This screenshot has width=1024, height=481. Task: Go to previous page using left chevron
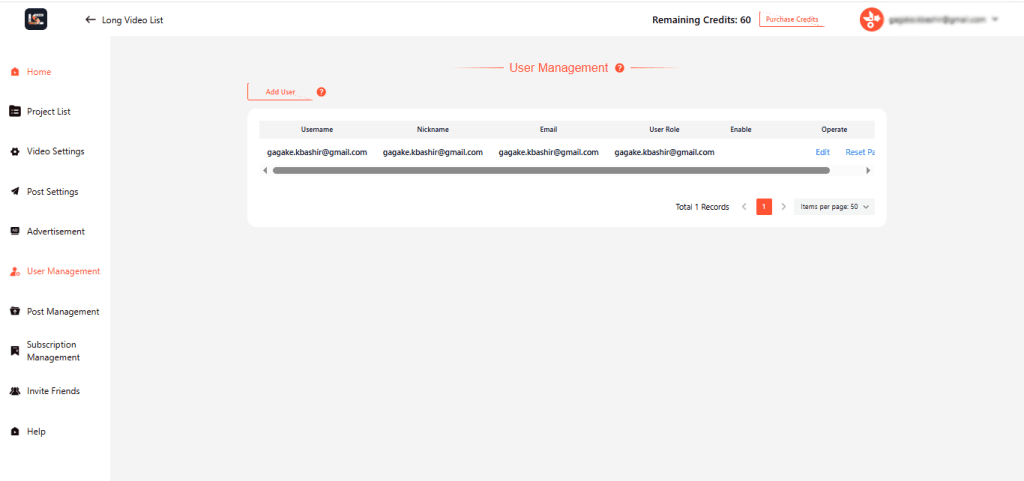pos(744,207)
